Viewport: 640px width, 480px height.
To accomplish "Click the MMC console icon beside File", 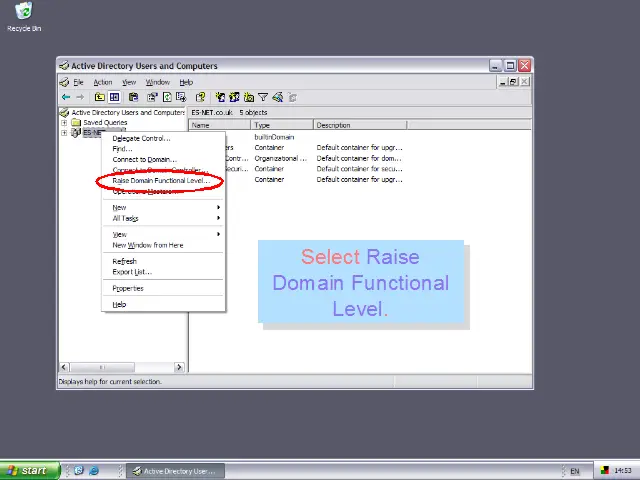I will pos(64,82).
